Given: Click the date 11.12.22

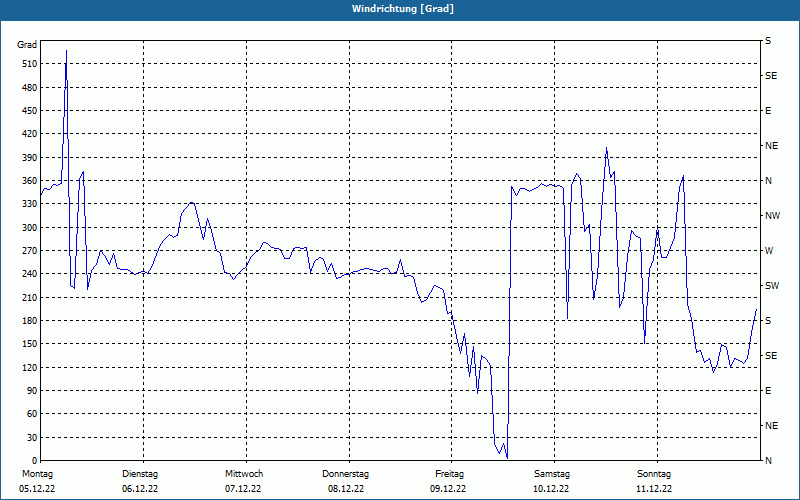Looking at the screenshot, I should [x=654, y=489].
